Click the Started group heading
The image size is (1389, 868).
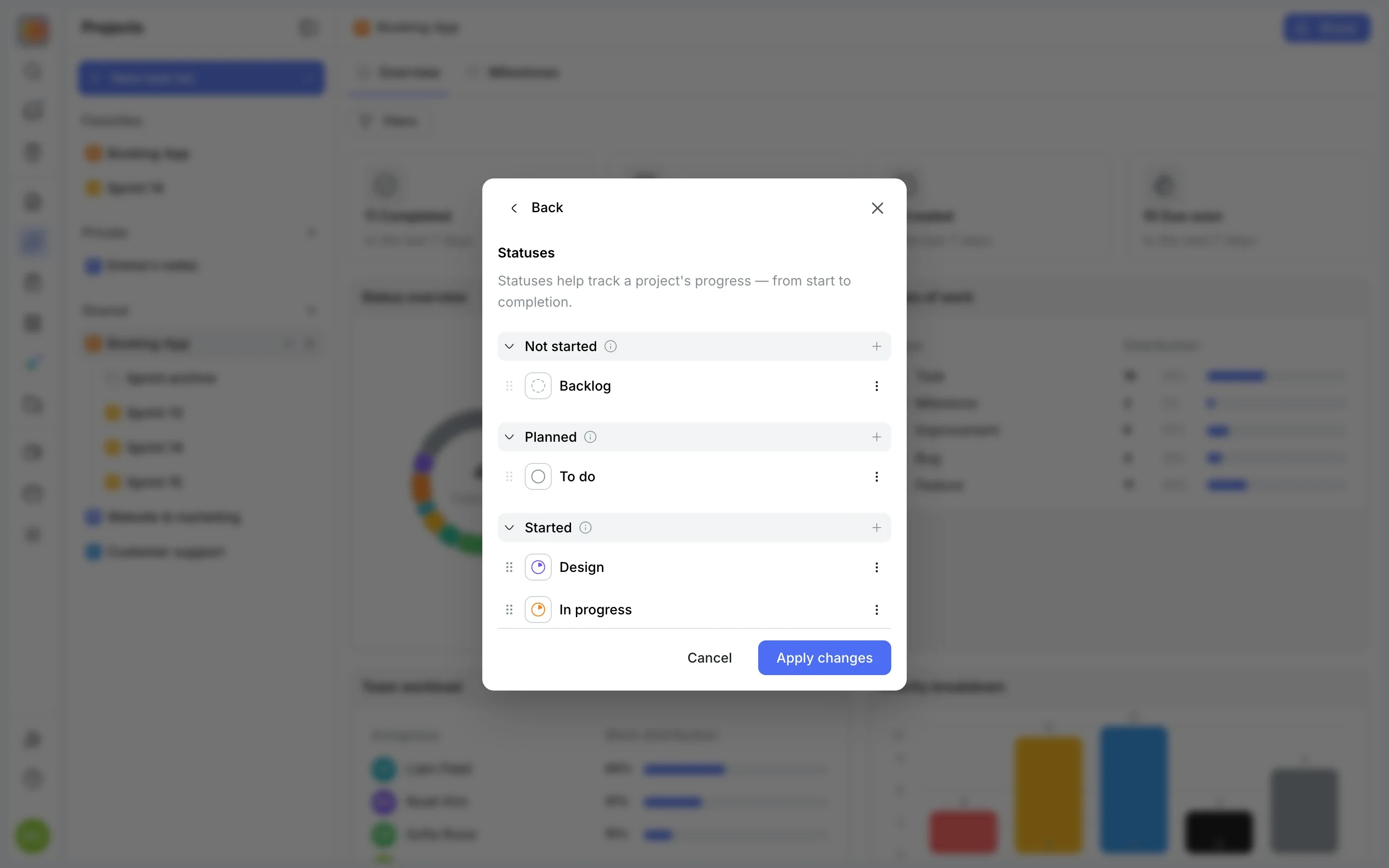pyautogui.click(x=548, y=528)
